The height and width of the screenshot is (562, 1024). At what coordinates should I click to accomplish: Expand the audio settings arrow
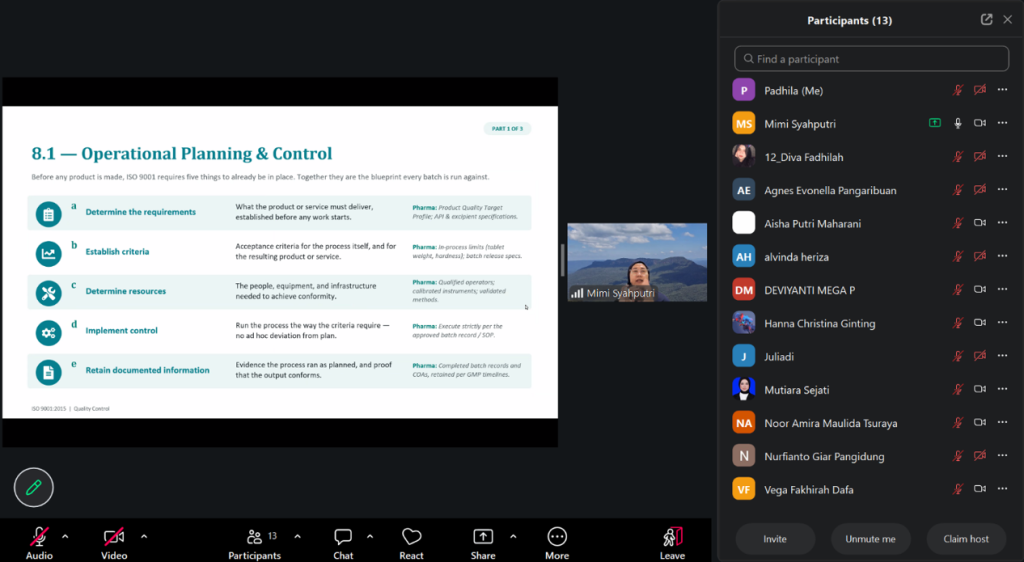(65, 537)
